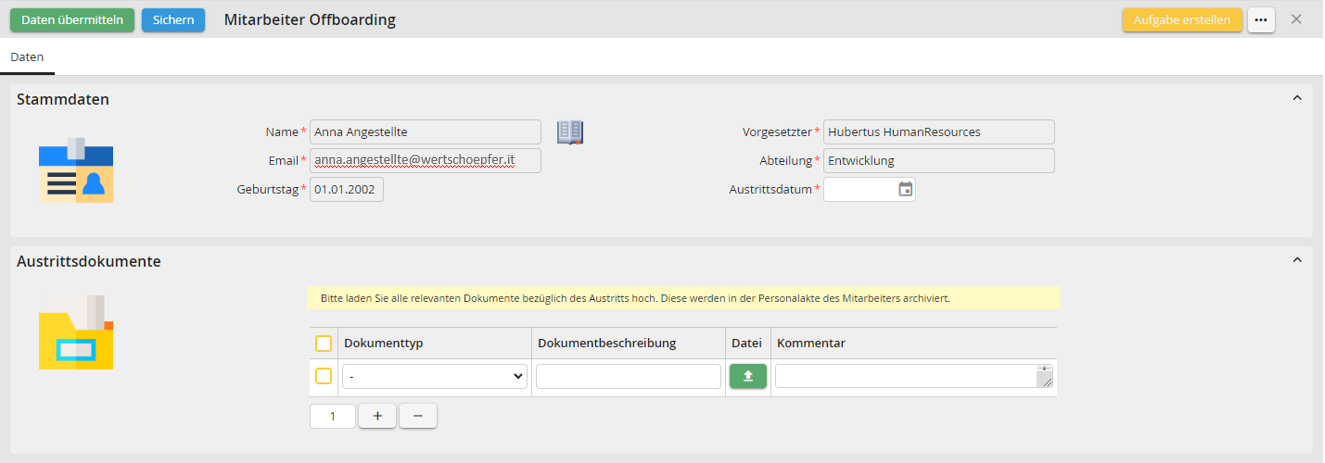Open the three-dots more options menu
The image size is (1325, 463).
click(x=1261, y=20)
